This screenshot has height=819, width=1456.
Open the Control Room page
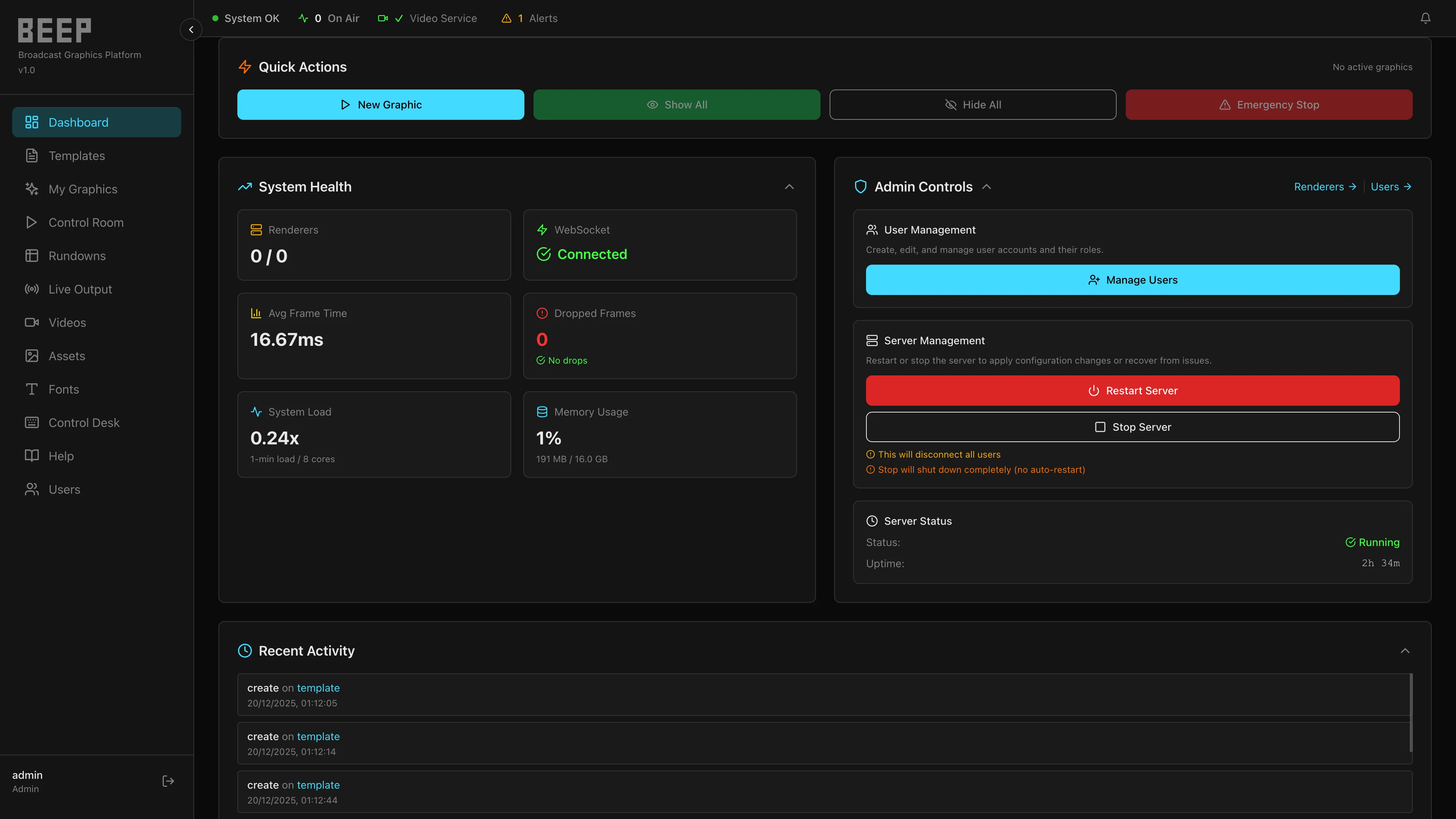point(97,222)
